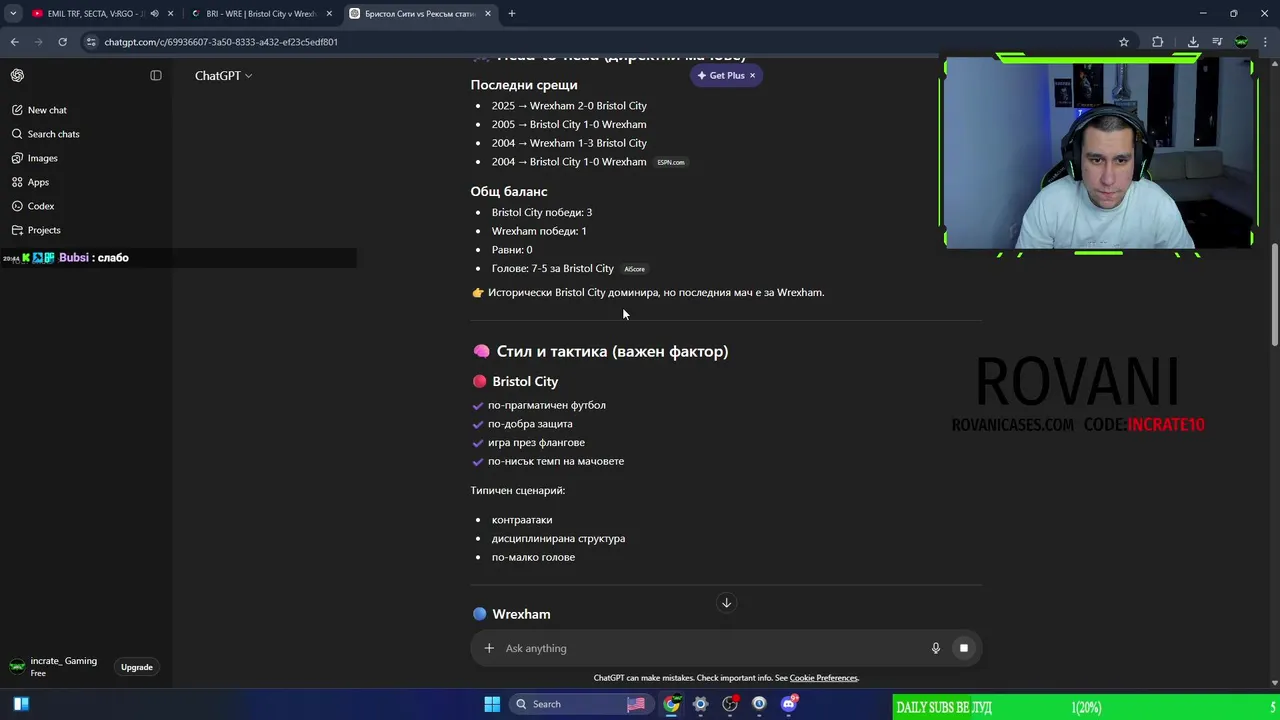Switch to the BRI - WRE Bristol City tab
The height and width of the screenshot is (720, 1280).
click(x=260, y=14)
